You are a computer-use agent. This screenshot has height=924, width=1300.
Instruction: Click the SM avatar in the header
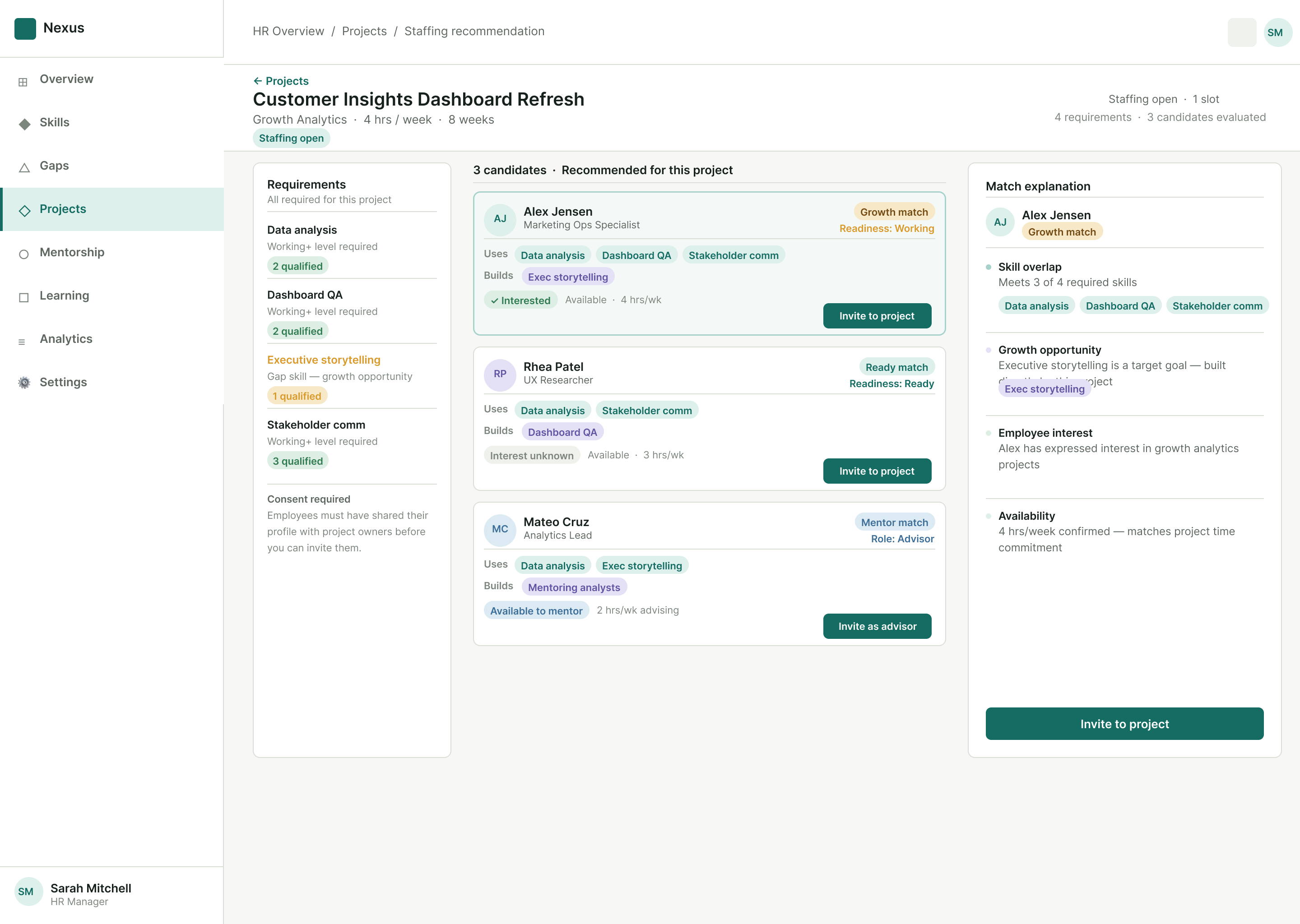pos(1277,32)
